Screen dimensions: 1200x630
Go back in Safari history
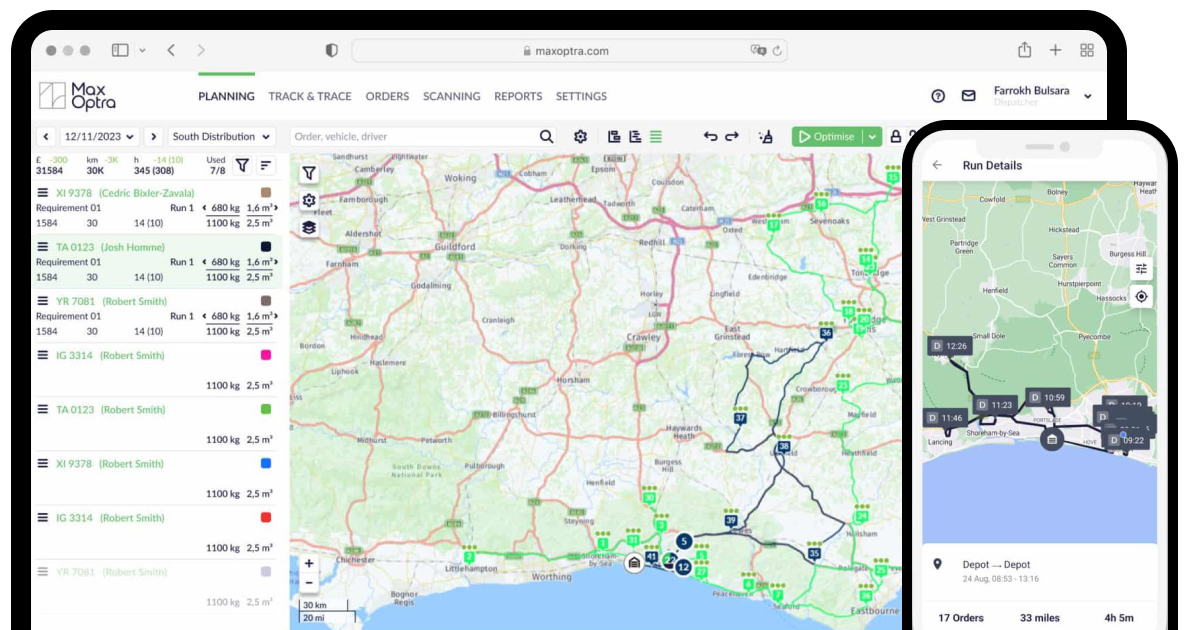click(171, 50)
